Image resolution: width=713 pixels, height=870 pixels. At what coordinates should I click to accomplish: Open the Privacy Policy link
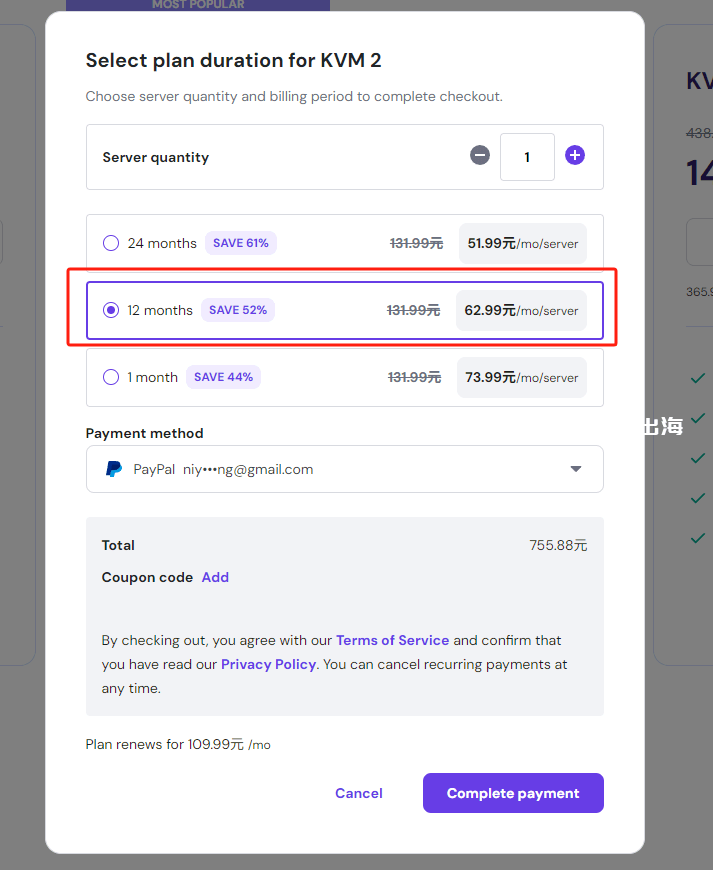point(268,664)
